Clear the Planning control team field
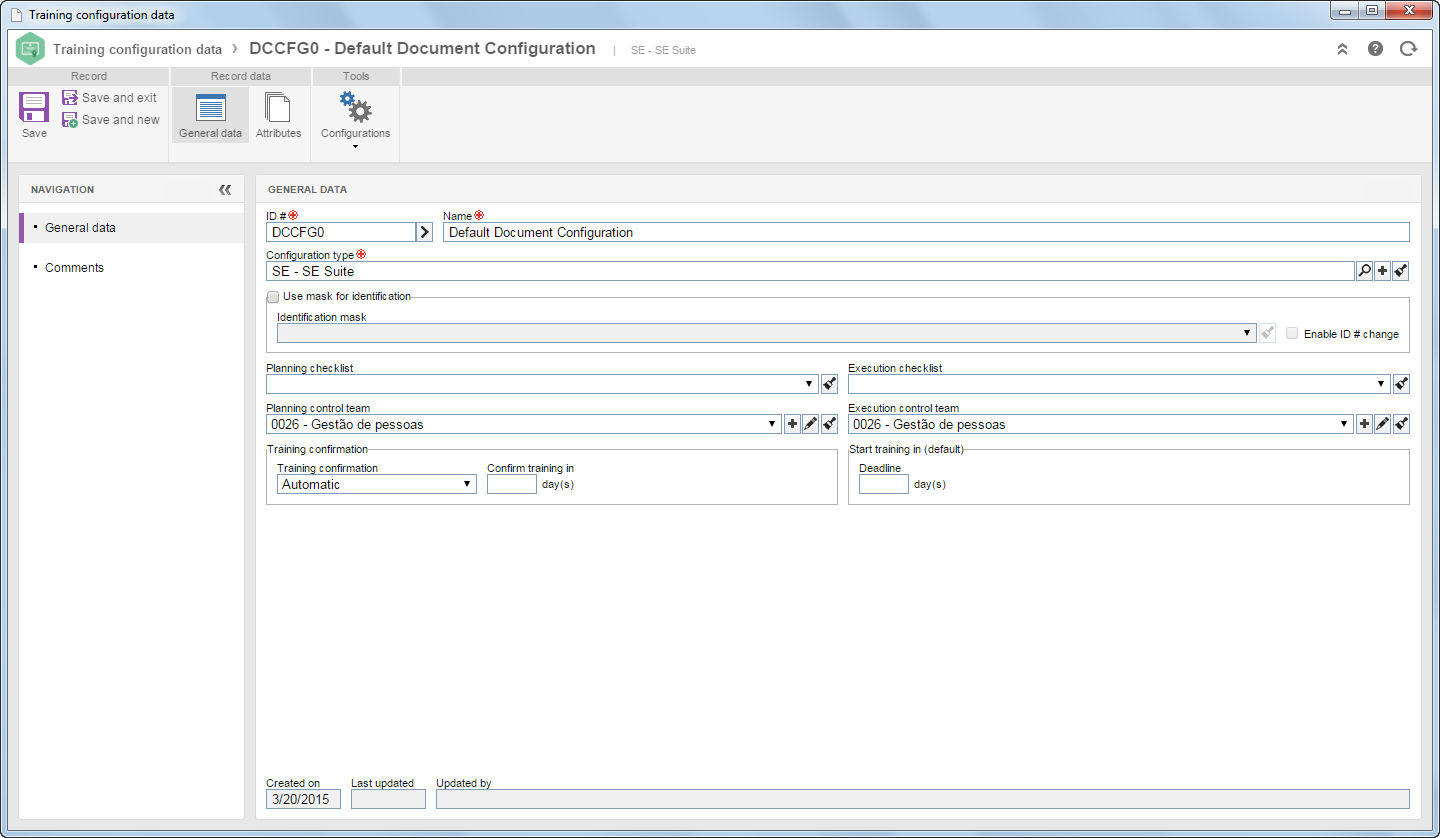The height and width of the screenshot is (838, 1440). click(x=829, y=424)
